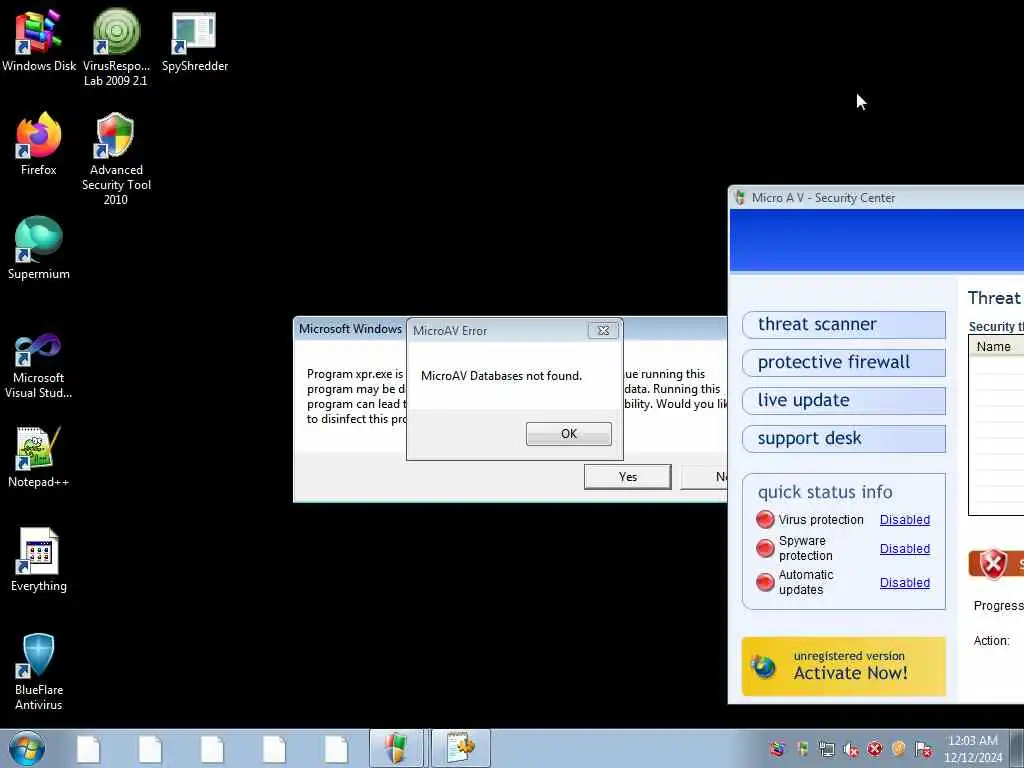Click the Micro A V title bar icon
1024x768 pixels.
(x=740, y=198)
